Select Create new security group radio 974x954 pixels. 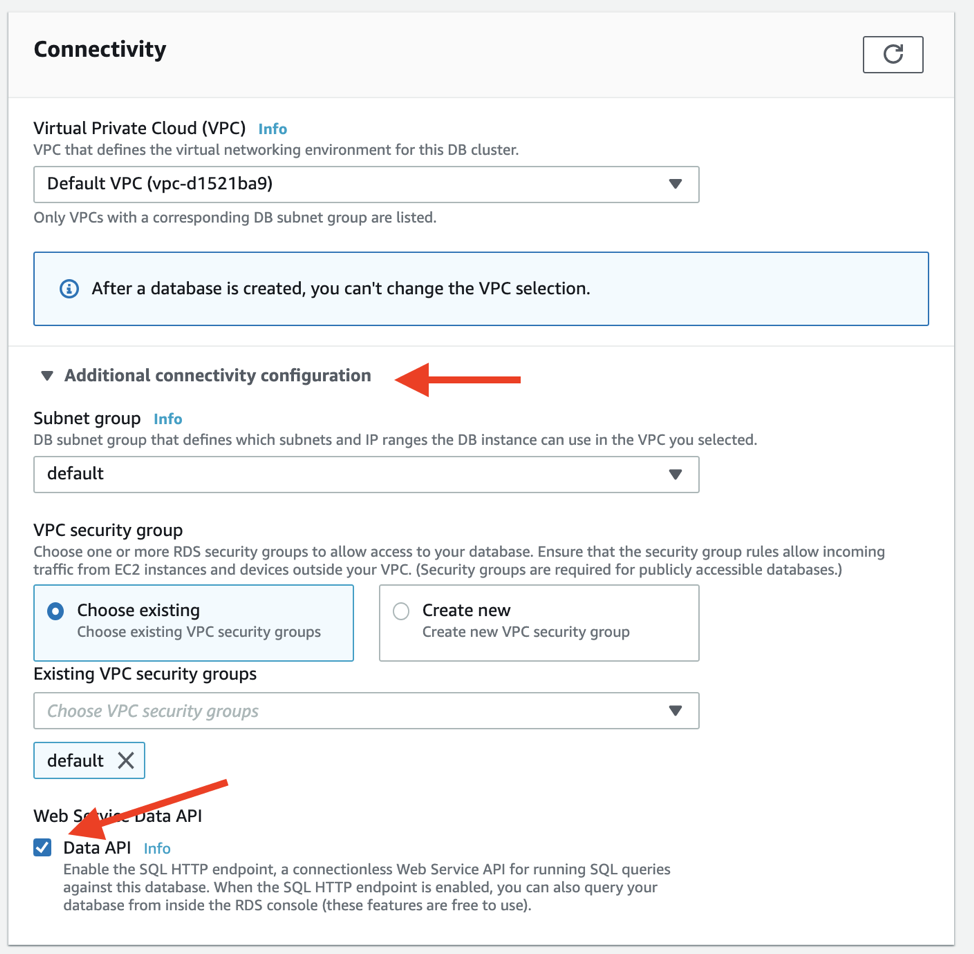pos(401,611)
